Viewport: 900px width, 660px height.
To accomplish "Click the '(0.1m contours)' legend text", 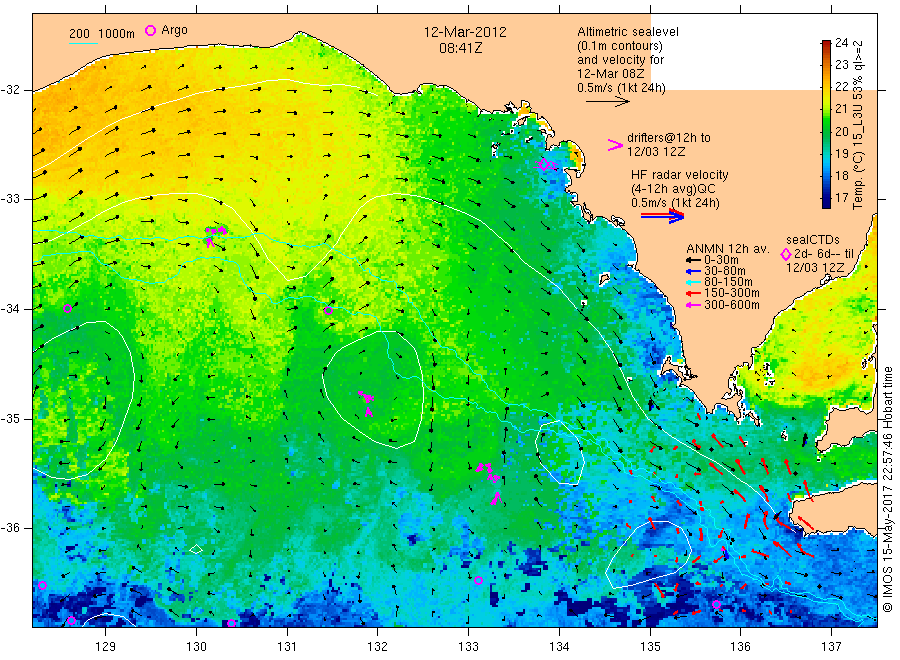I will 620,46.
